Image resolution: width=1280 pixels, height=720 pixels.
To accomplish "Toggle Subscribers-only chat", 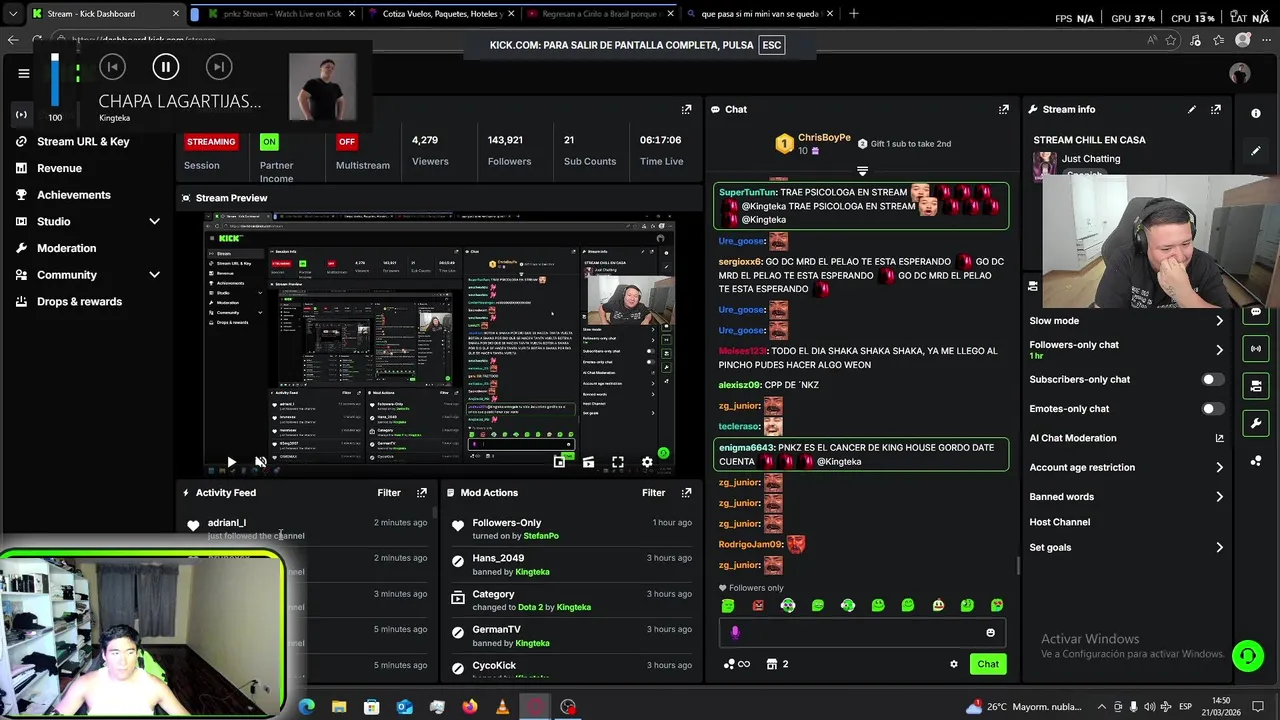I will click(1212, 380).
